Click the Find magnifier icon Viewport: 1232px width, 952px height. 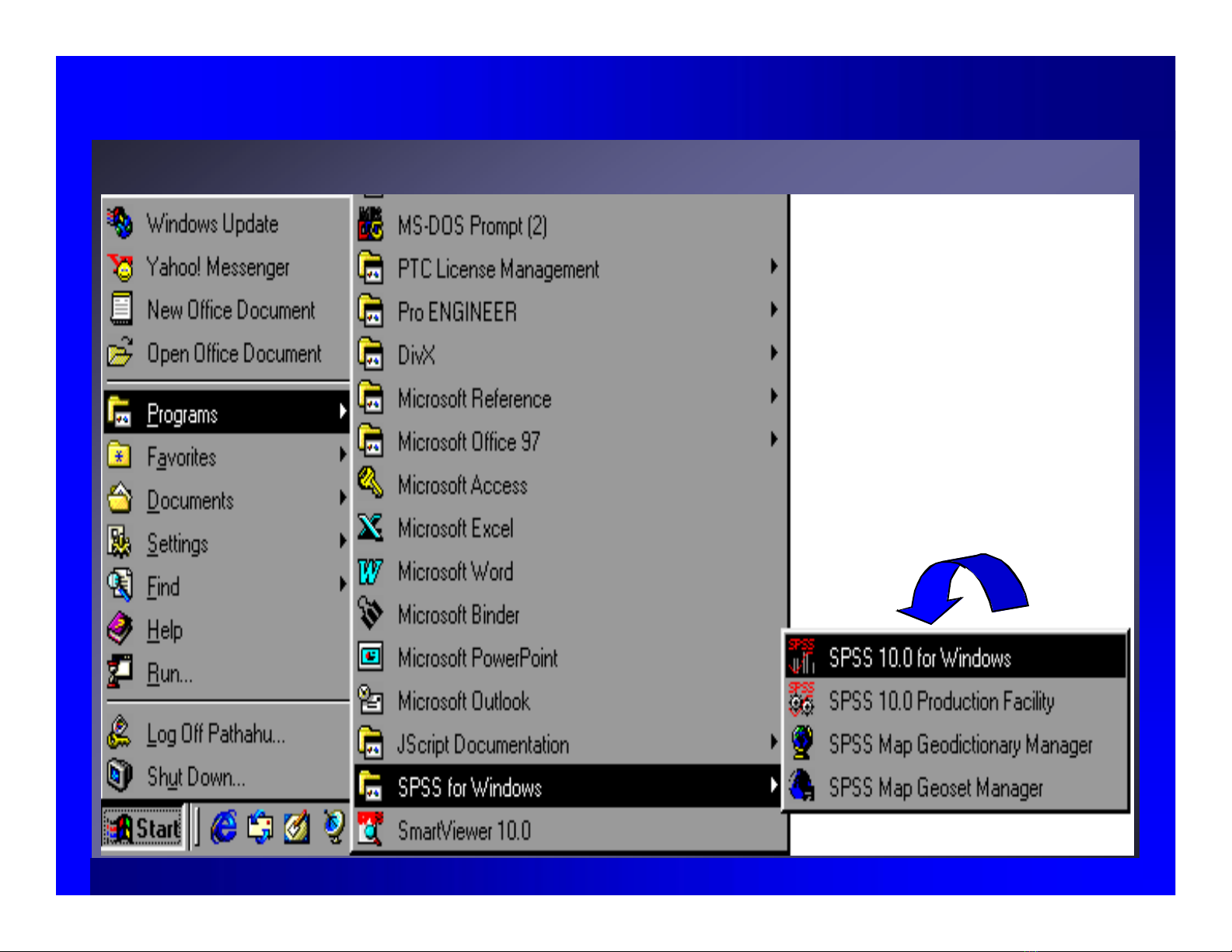[x=120, y=584]
